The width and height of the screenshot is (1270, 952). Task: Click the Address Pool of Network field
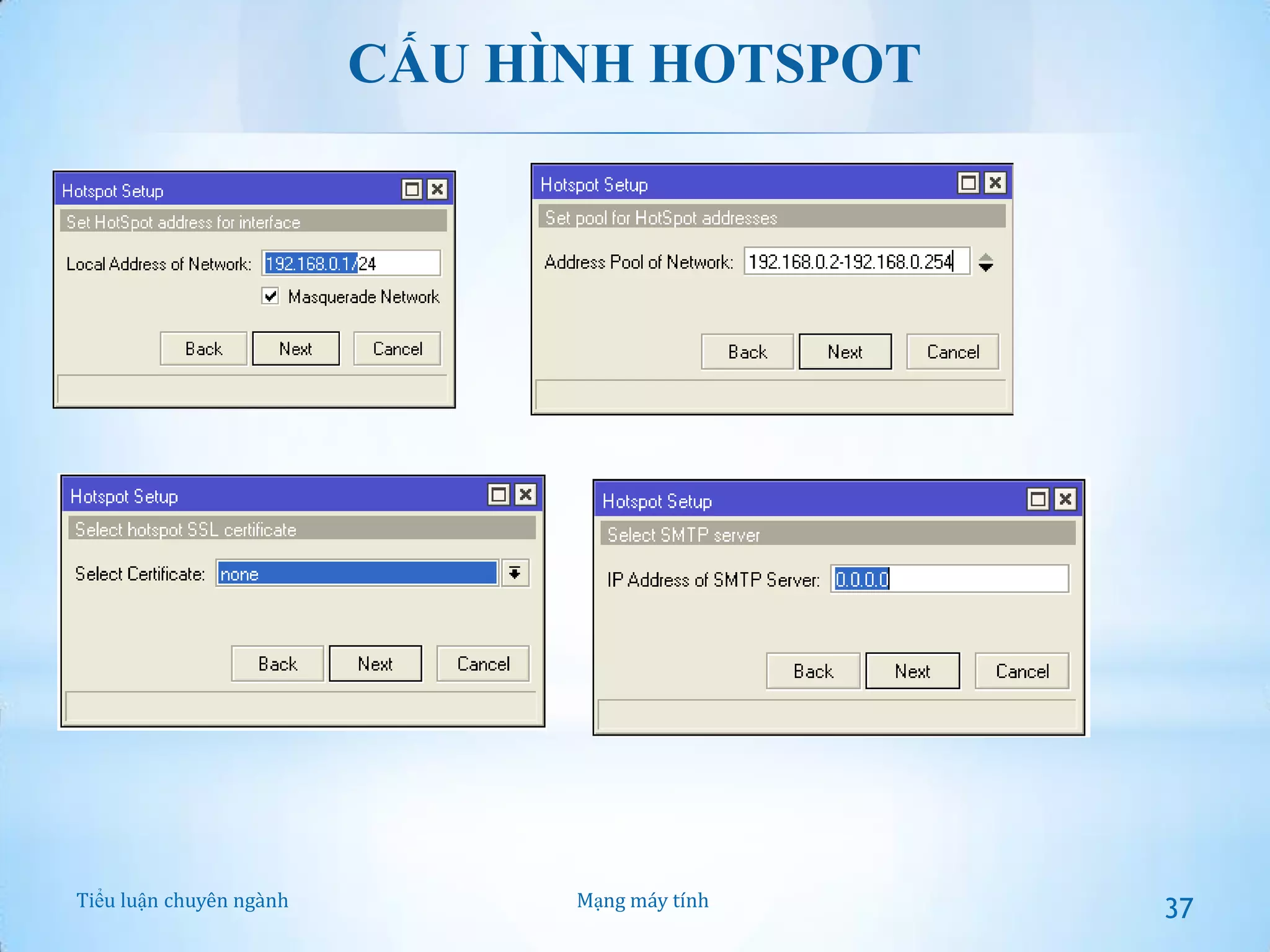pyautogui.click(x=856, y=262)
